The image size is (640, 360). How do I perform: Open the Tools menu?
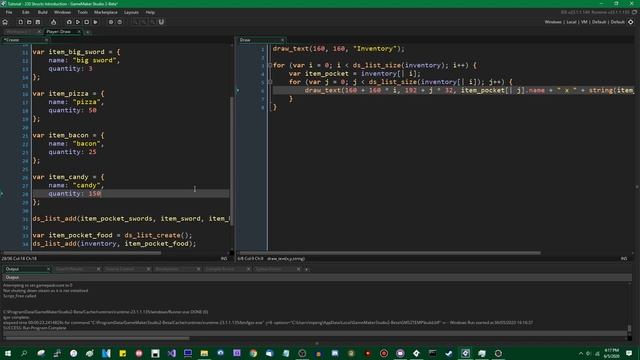click(82, 12)
